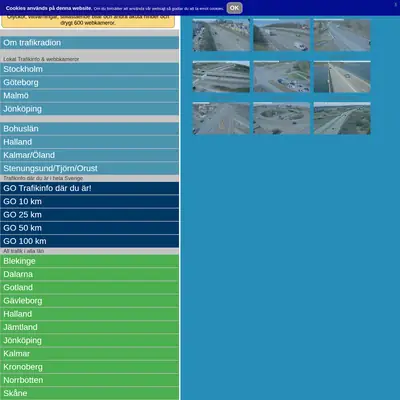Open the green Halland county entry
Image resolution: width=400 pixels, height=400 pixels.
(89, 314)
